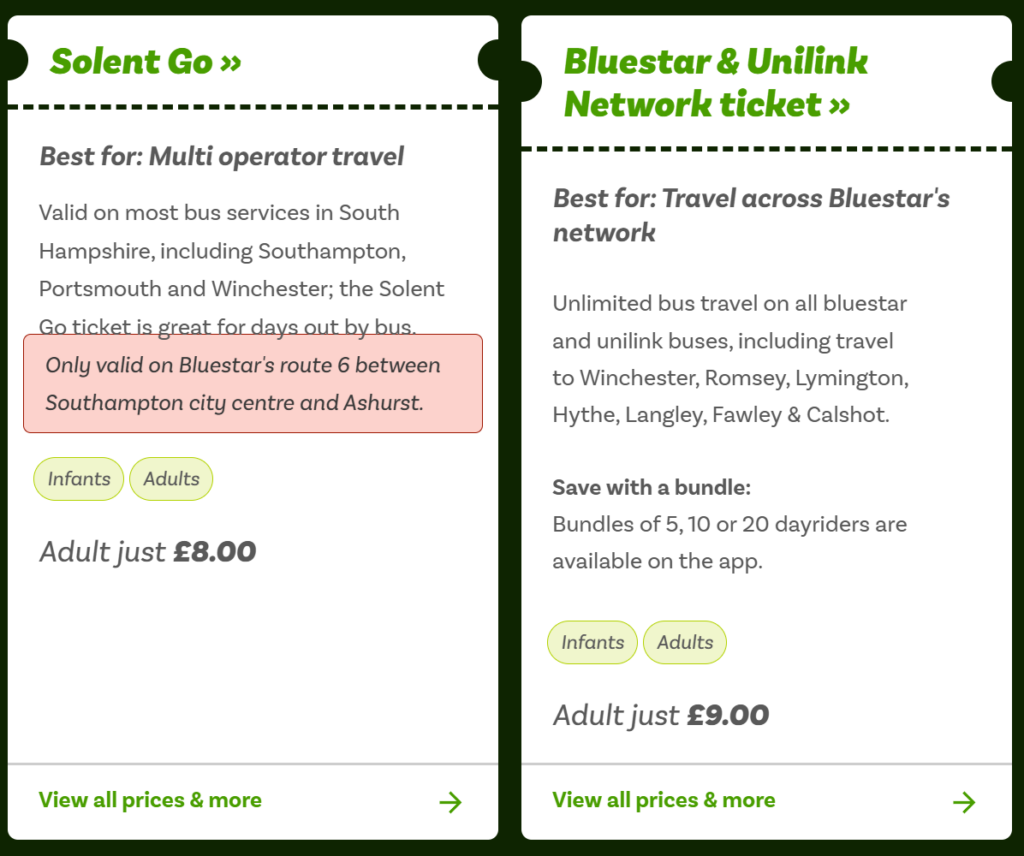Click the Save with a bundle heading

coord(652,488)
